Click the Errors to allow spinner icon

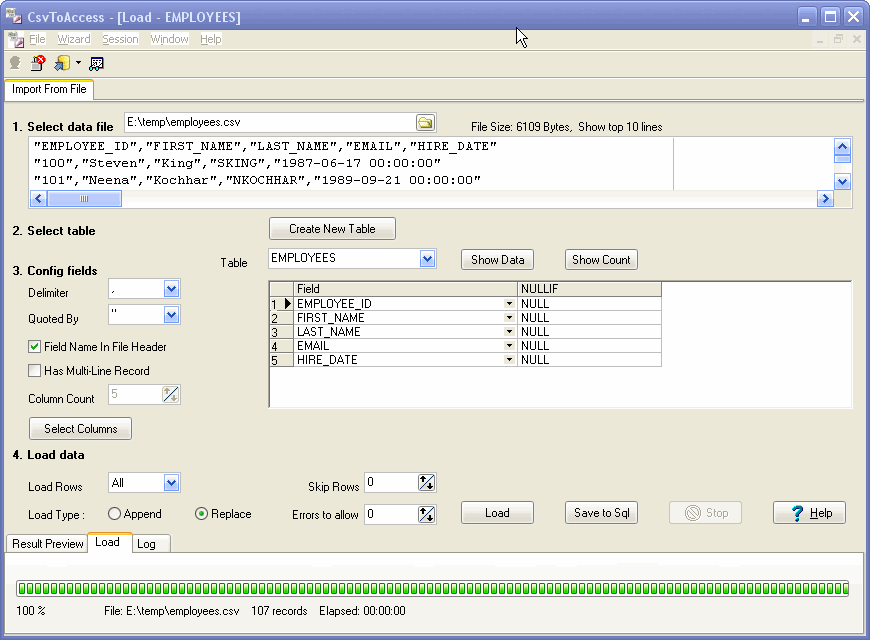point(427,514)
